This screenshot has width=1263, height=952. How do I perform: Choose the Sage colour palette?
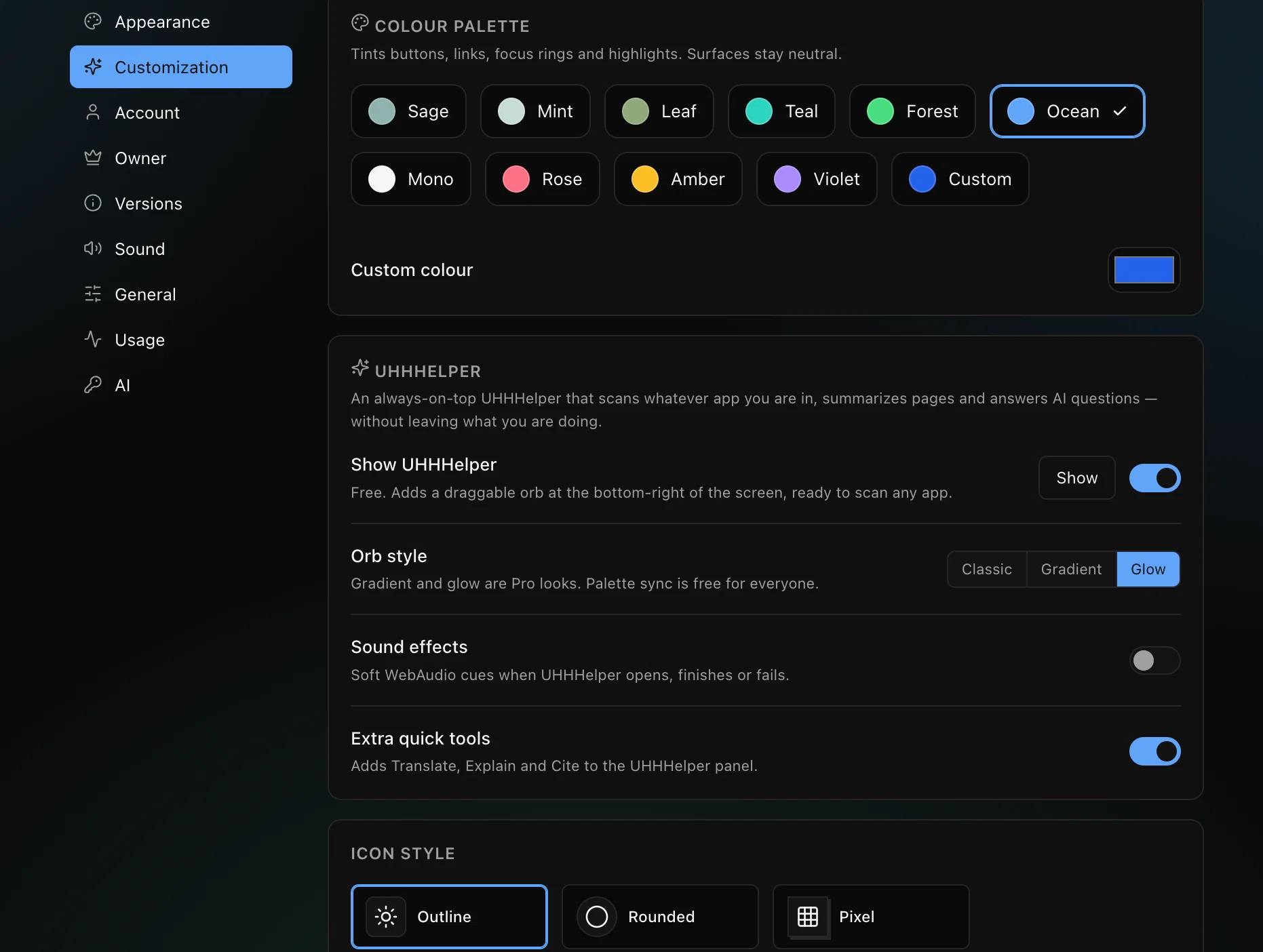408,111
